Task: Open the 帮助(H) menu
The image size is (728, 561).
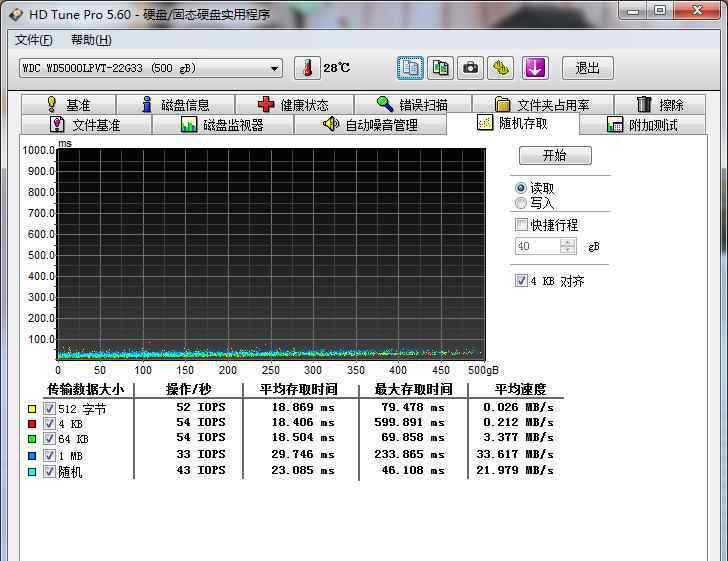Action: pyautogui.click(x=91, y=40)
